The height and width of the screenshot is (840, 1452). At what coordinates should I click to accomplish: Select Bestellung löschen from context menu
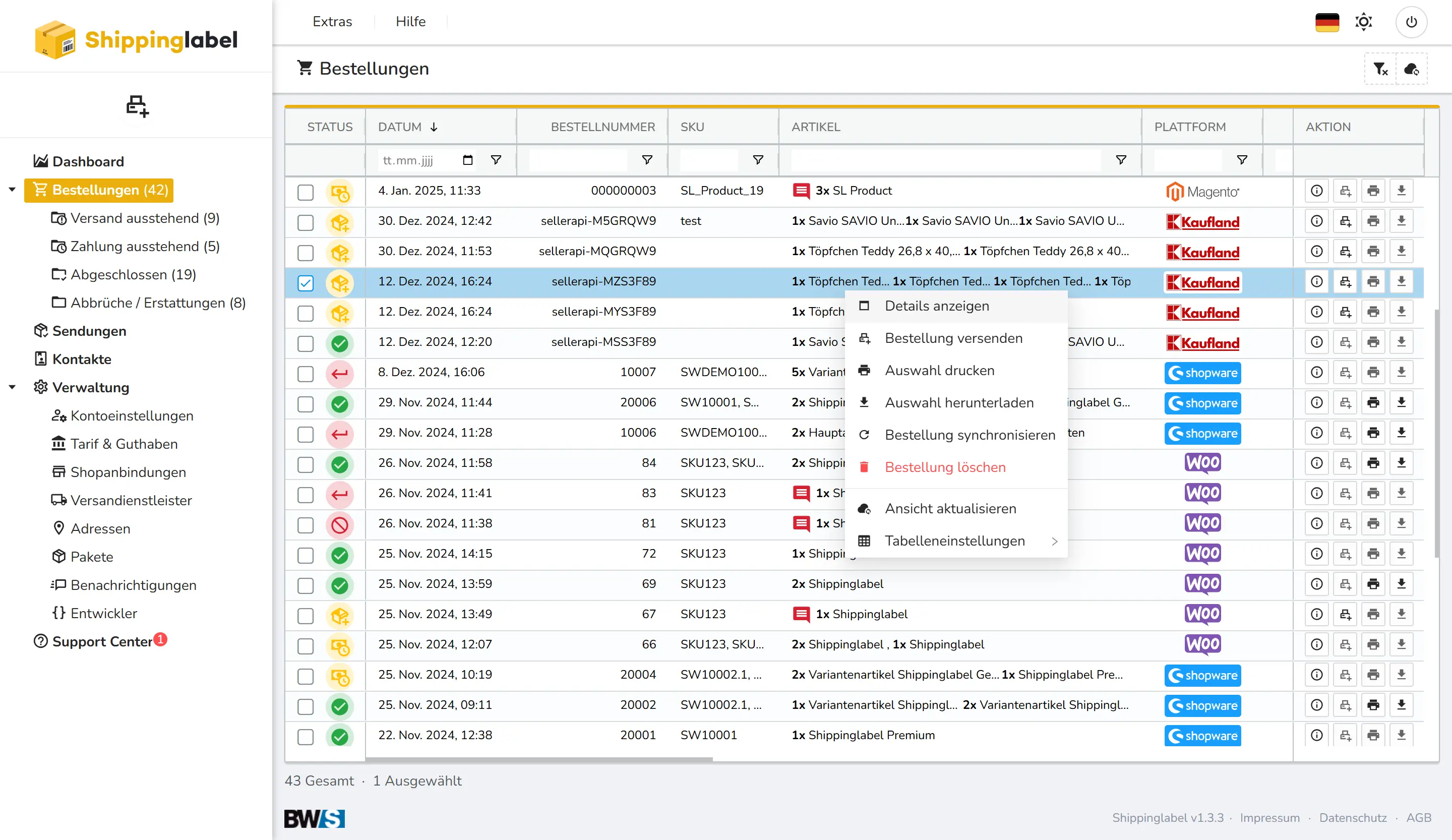(945, 467)
